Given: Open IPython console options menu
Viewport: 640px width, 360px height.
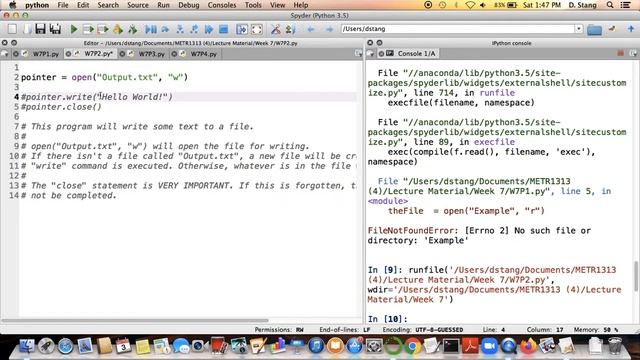Looking at the screenshot, I should click(633, 53).
